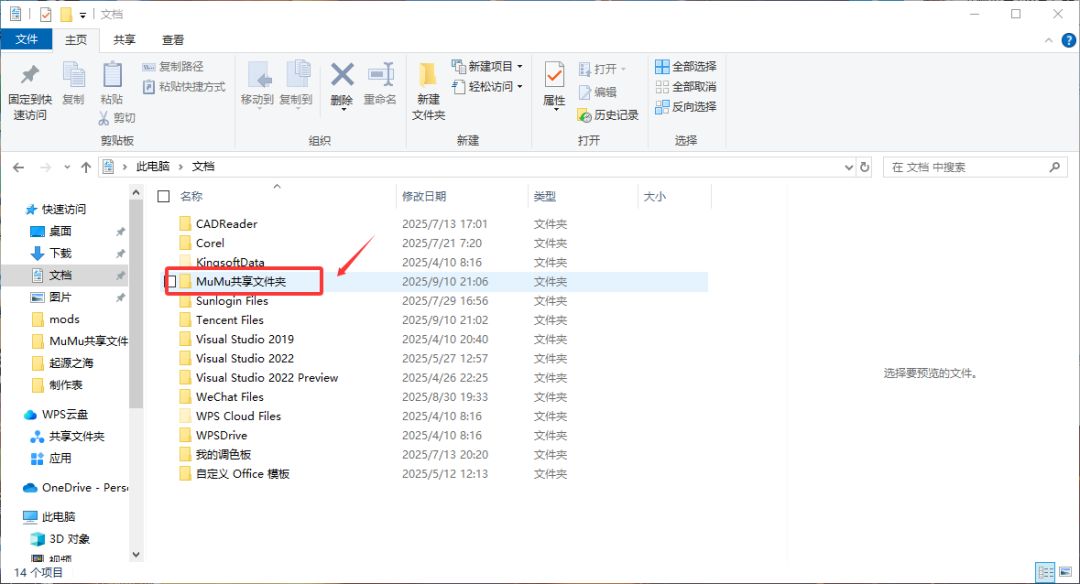Switch to the View (查看) ribbon tab

[x=173, y=40]
